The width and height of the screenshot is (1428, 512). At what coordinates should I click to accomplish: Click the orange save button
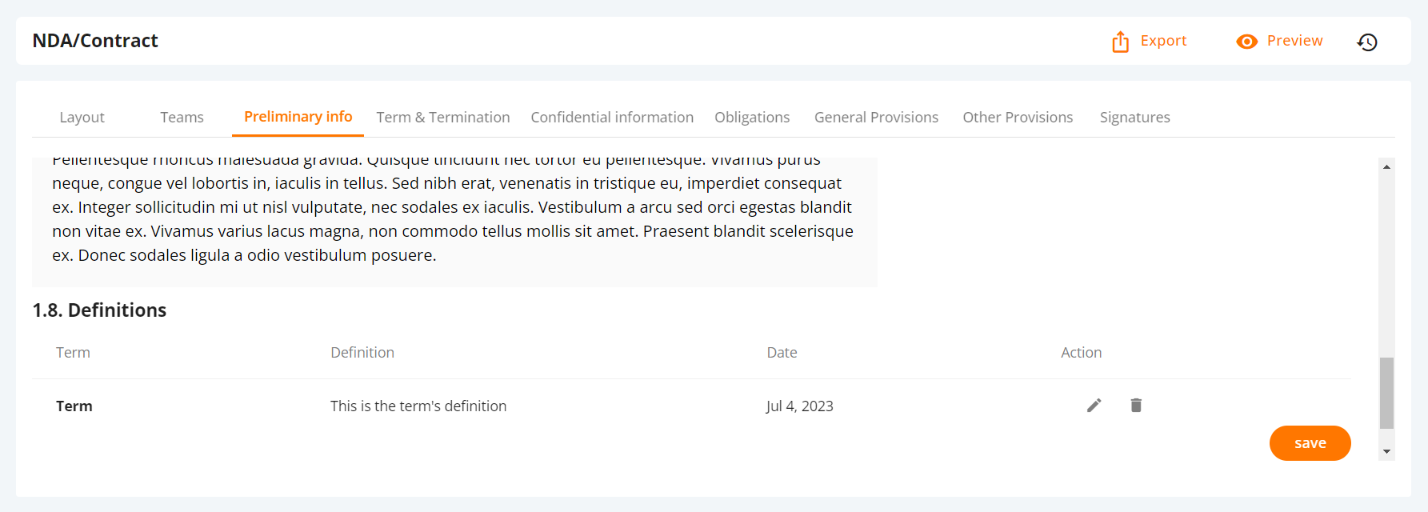[x=1310, y=443]
